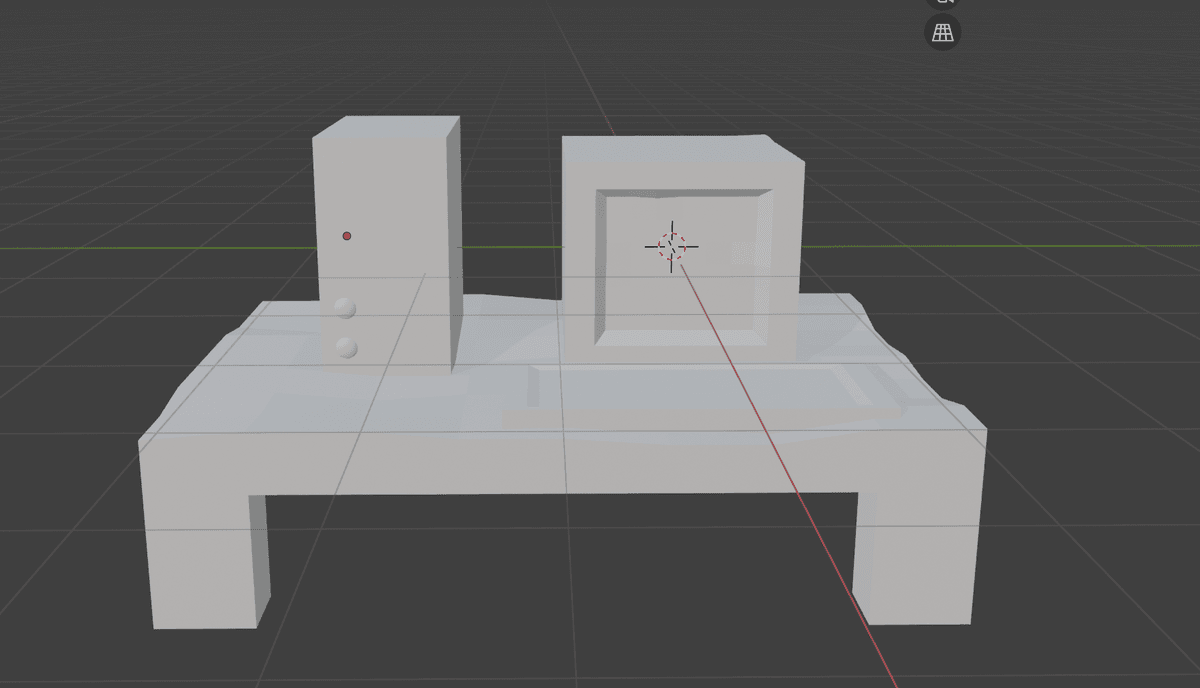Toggle perspective/orthographic view grid icon
The width and height of the screenshot is (1200, 688).
pyautogui.click(x=942, y=32)
